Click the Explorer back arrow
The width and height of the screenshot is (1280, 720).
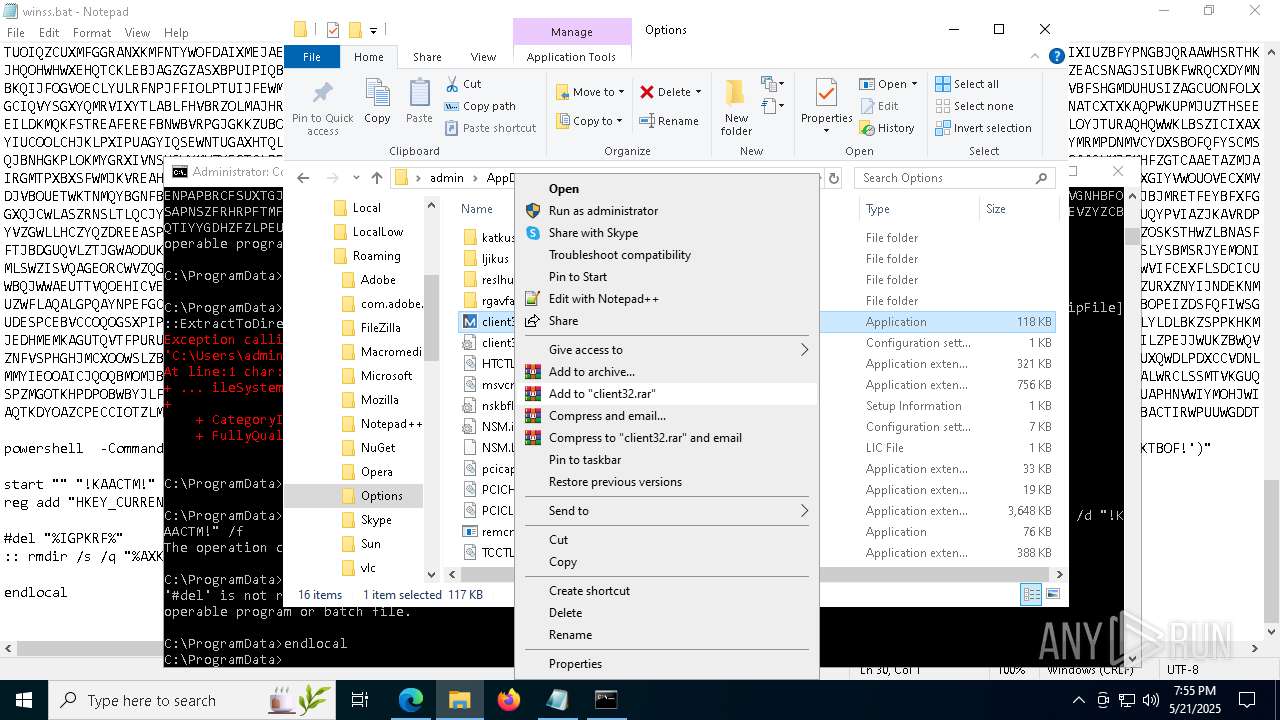point(303,178)
